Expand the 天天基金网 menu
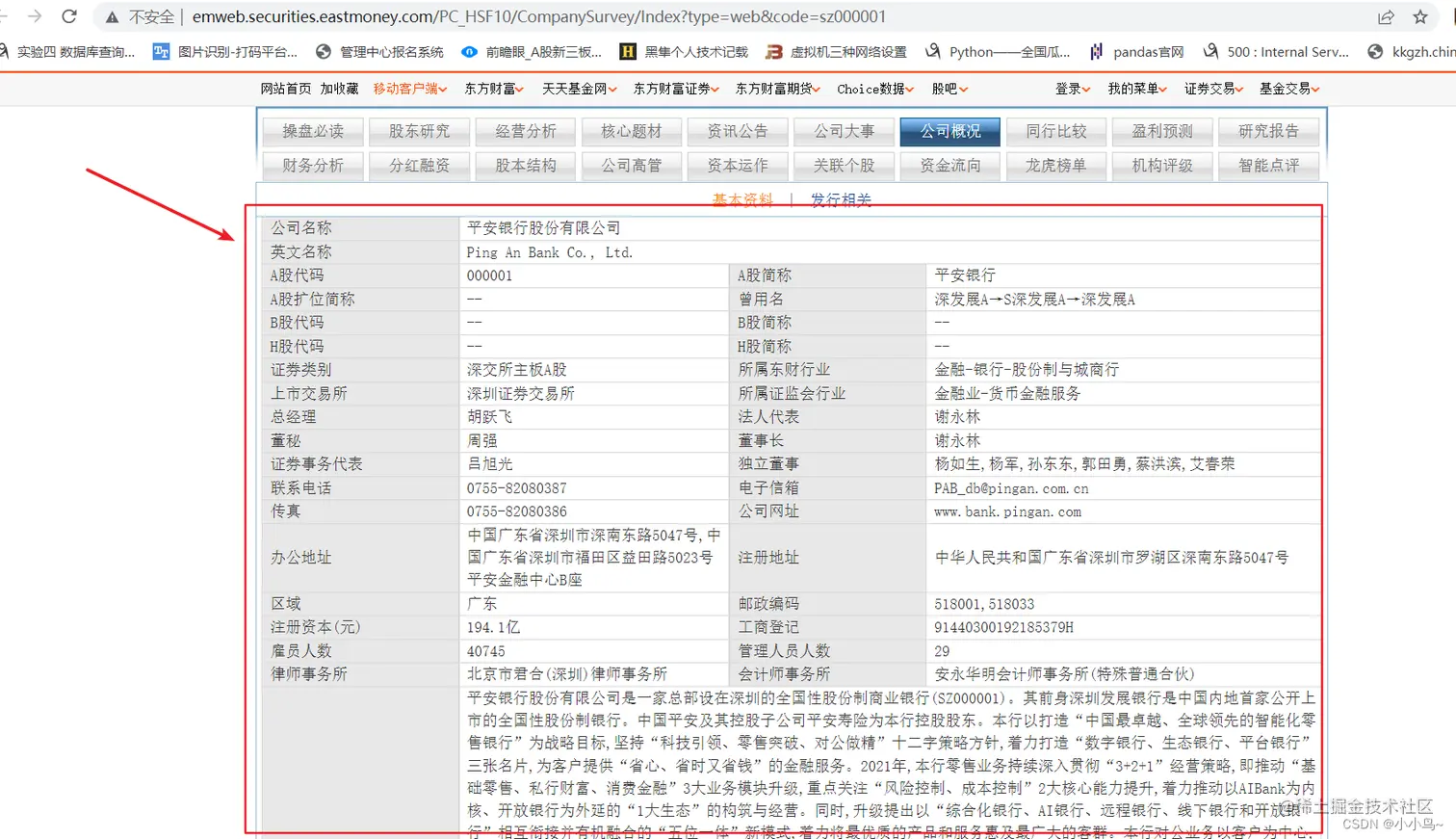Viewport: 1456px width, 839px height. pyautogui.click(x=579, y=89)
